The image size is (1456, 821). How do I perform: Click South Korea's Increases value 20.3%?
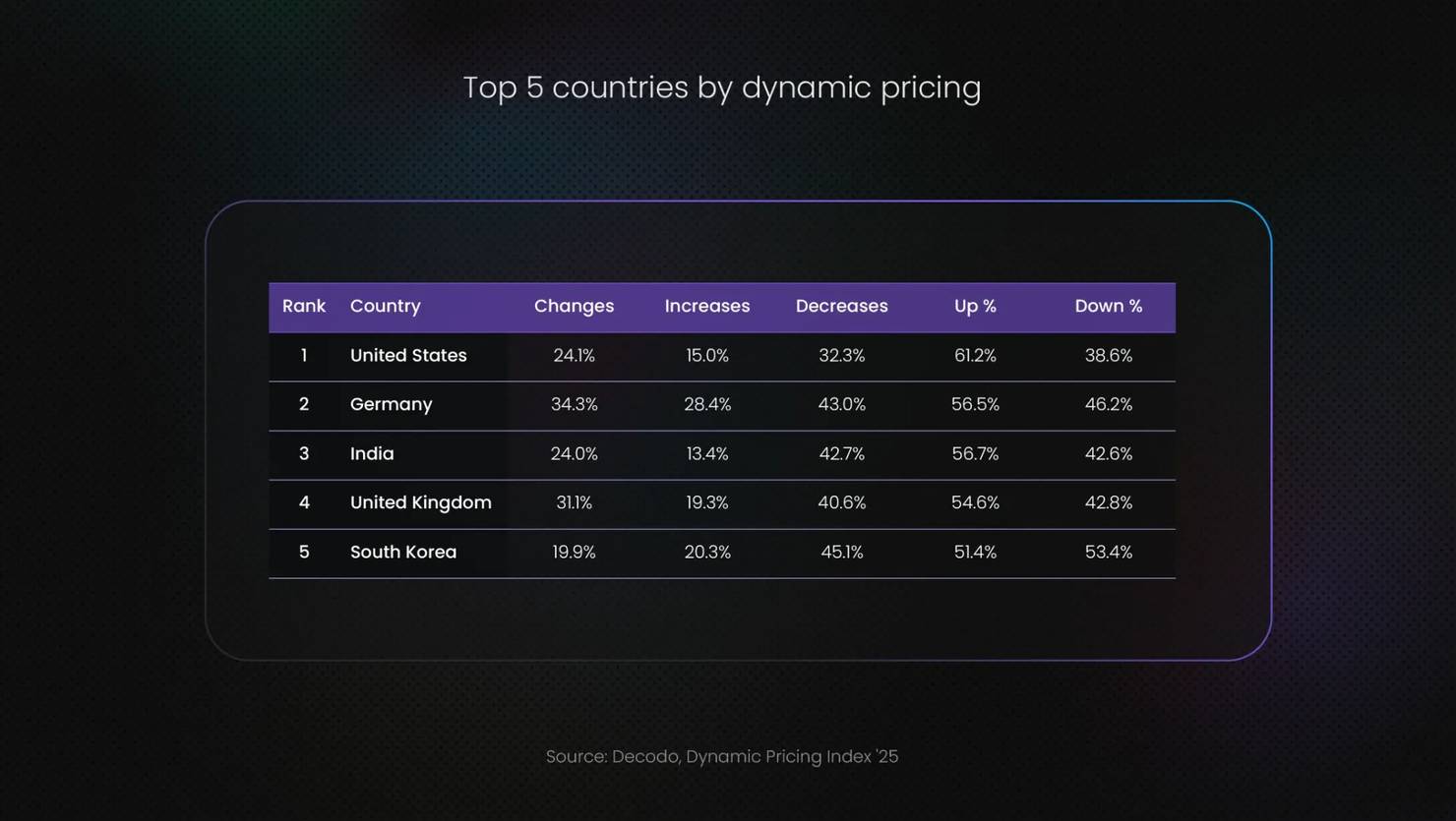[x=706, y=552]
